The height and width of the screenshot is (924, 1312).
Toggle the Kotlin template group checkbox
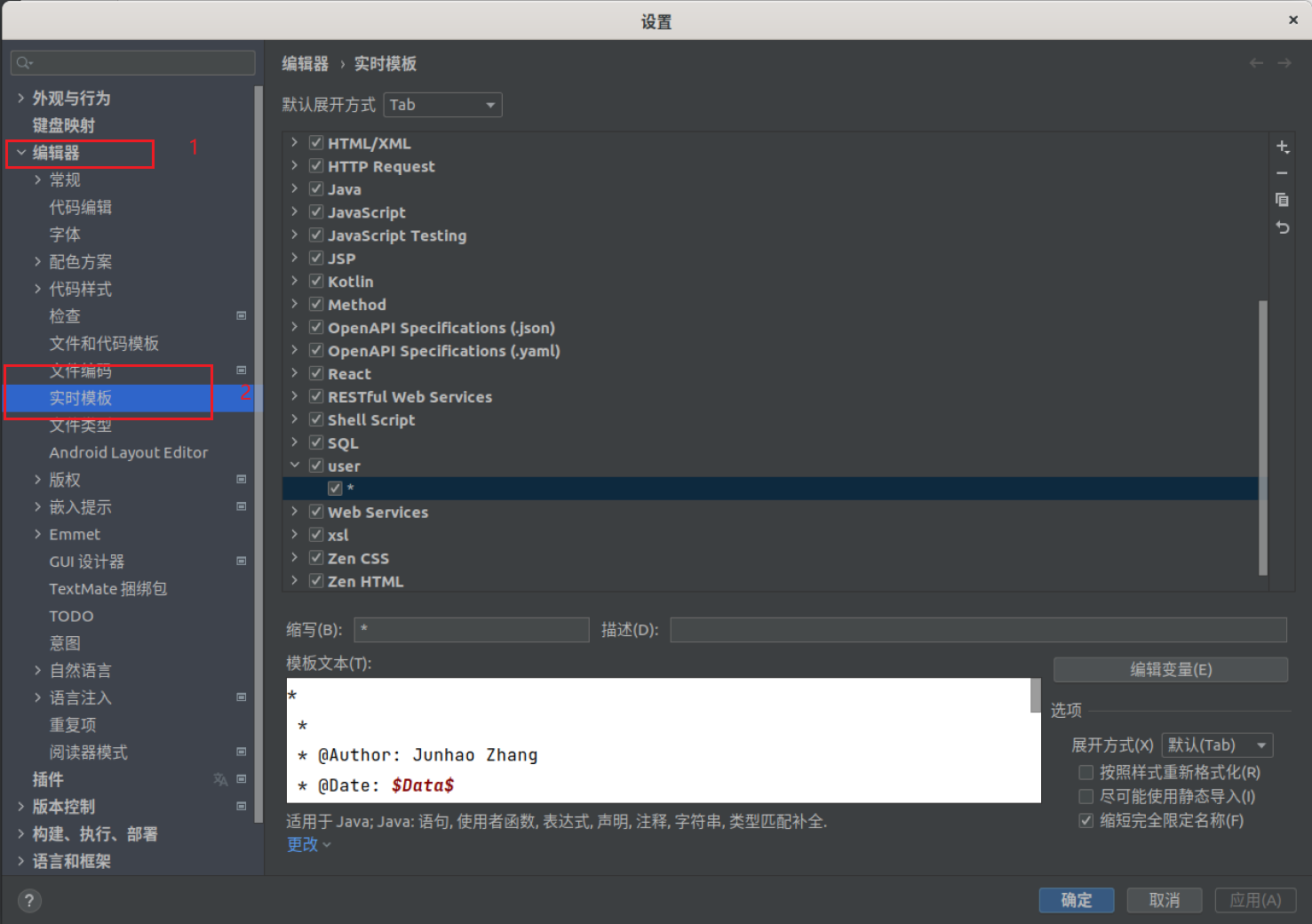tap(316, 281)
